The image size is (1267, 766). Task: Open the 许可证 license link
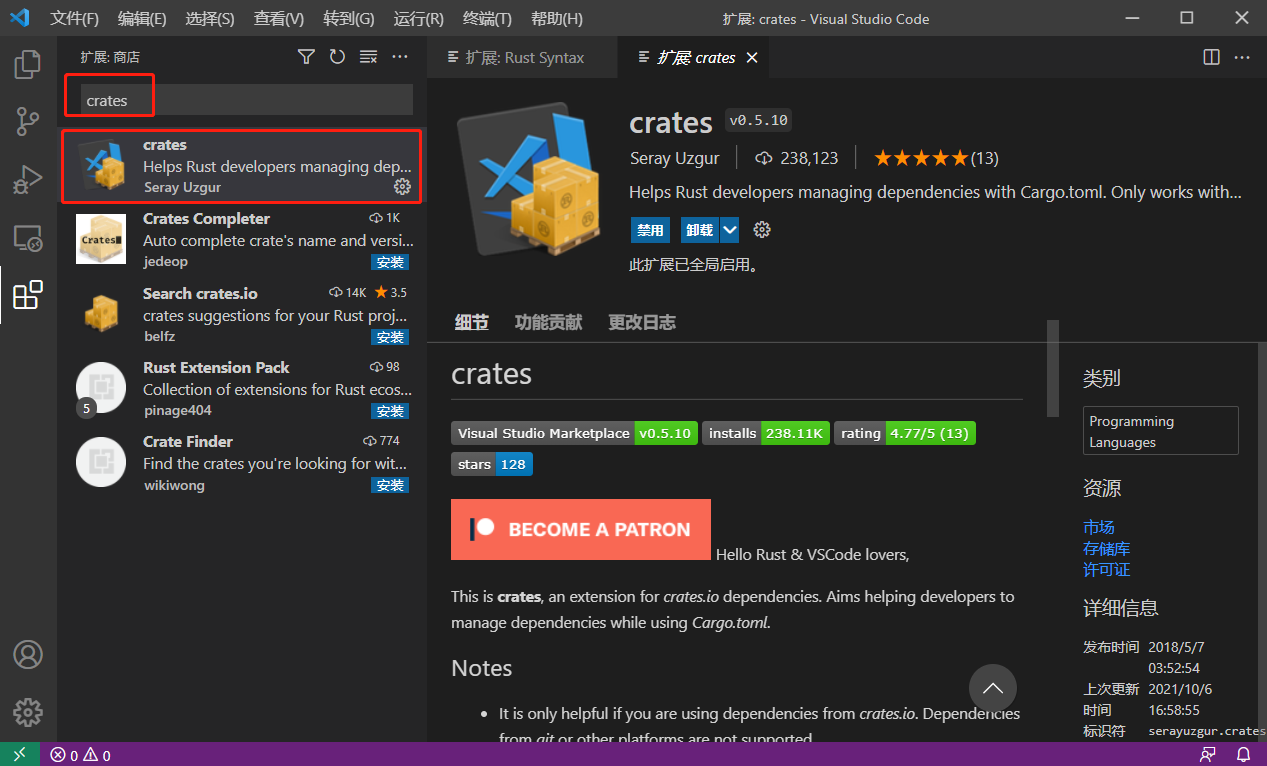click(1106, 569)
